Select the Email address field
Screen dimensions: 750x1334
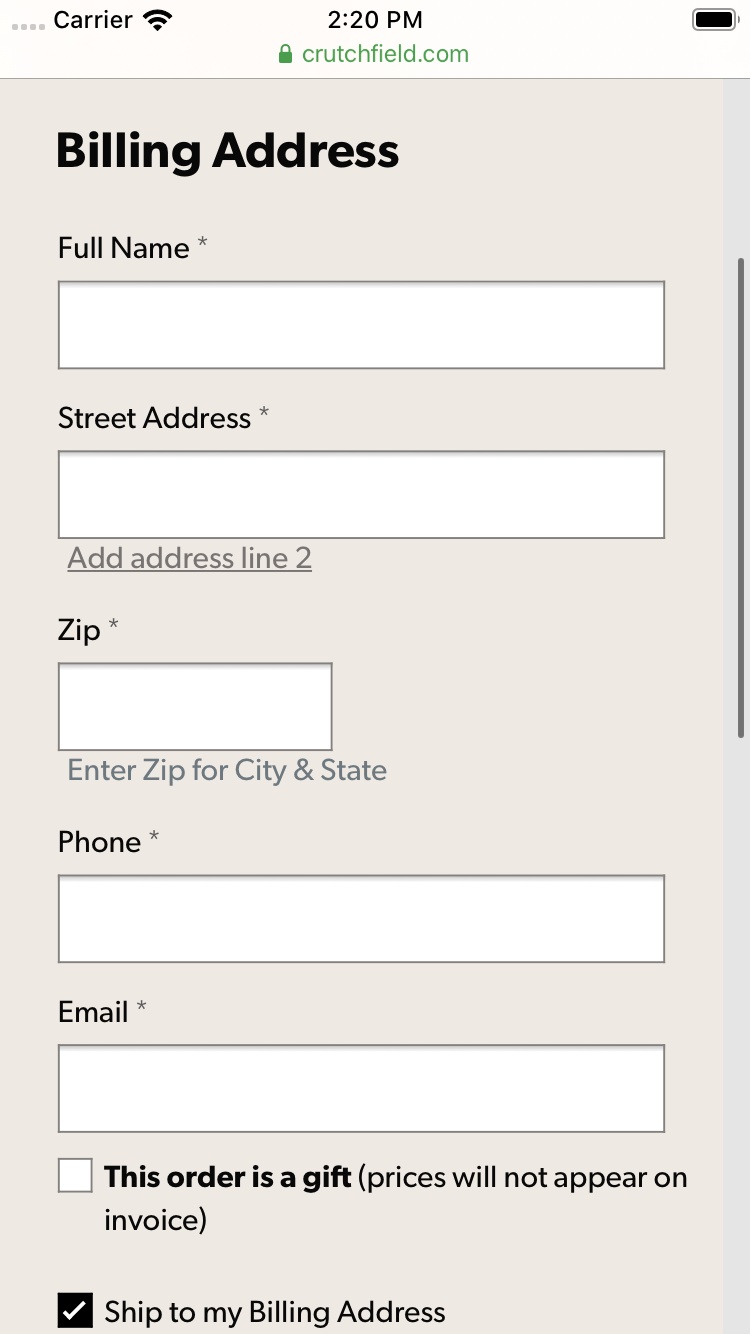[x=361, y=1088]
